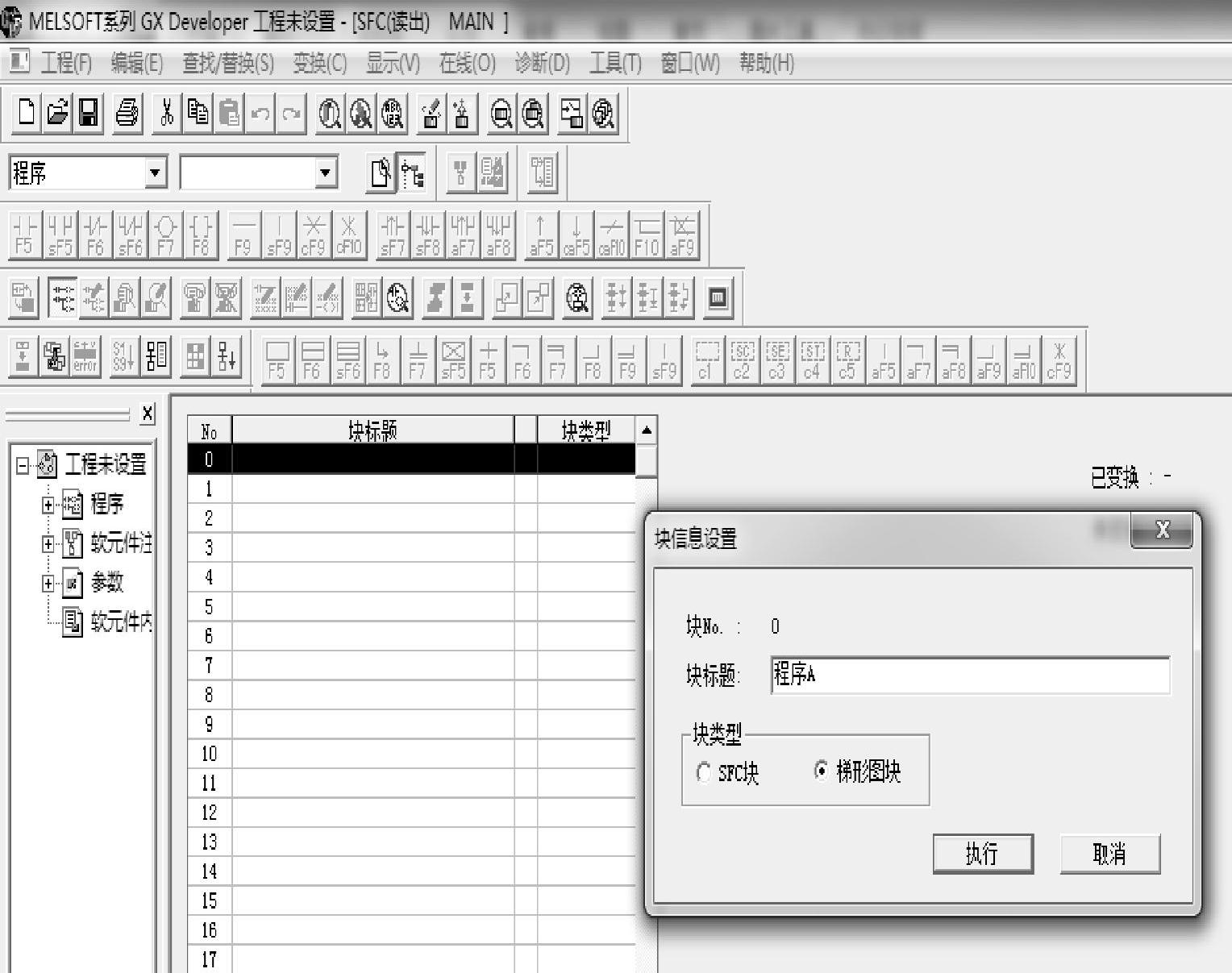Select the dashed-box c1 SFC icon

(x=706, y=359)
